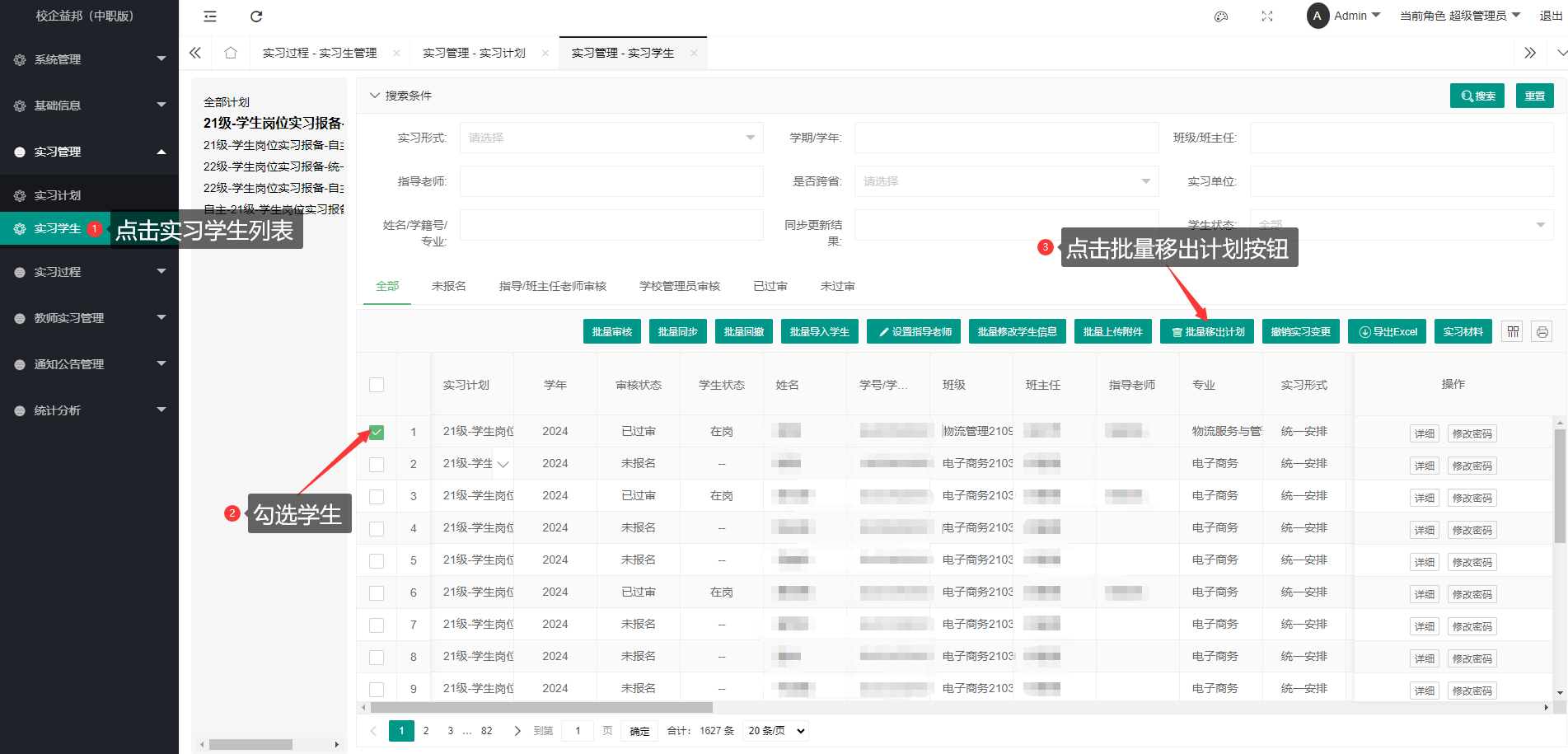
Task: Click the green 搜索 button
Action: [1477, 96]
